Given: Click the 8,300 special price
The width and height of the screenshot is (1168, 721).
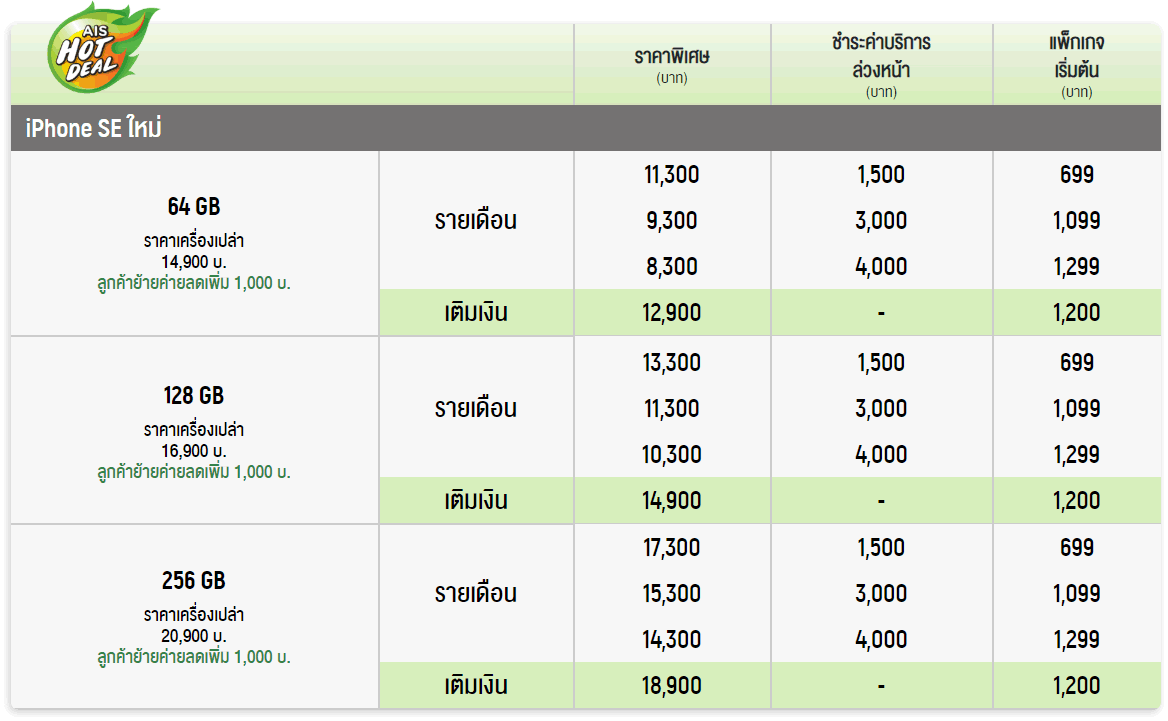Looking at the screenshot, I should tap(672, 267).
